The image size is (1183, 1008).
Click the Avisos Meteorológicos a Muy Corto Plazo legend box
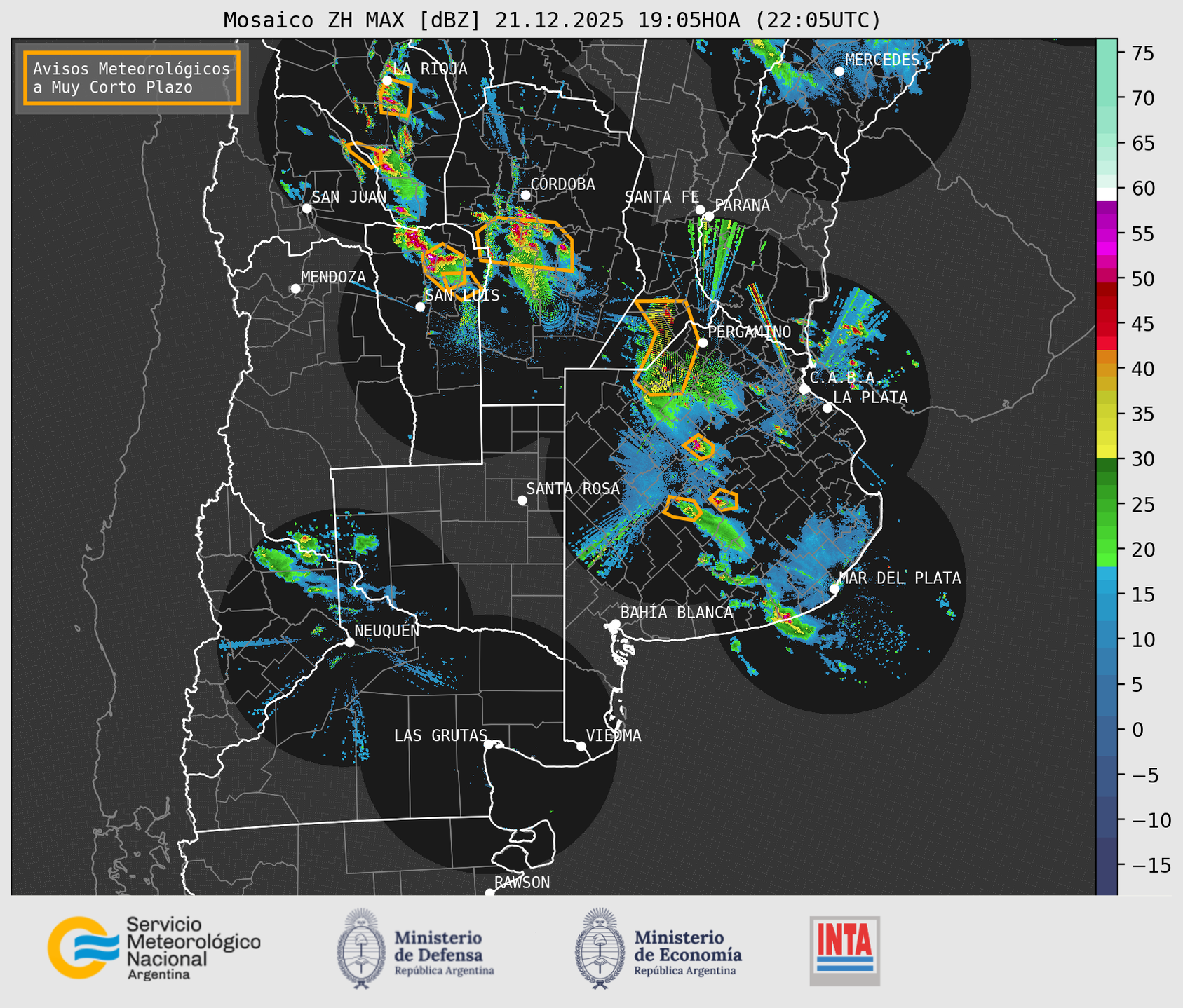[132, 78]
